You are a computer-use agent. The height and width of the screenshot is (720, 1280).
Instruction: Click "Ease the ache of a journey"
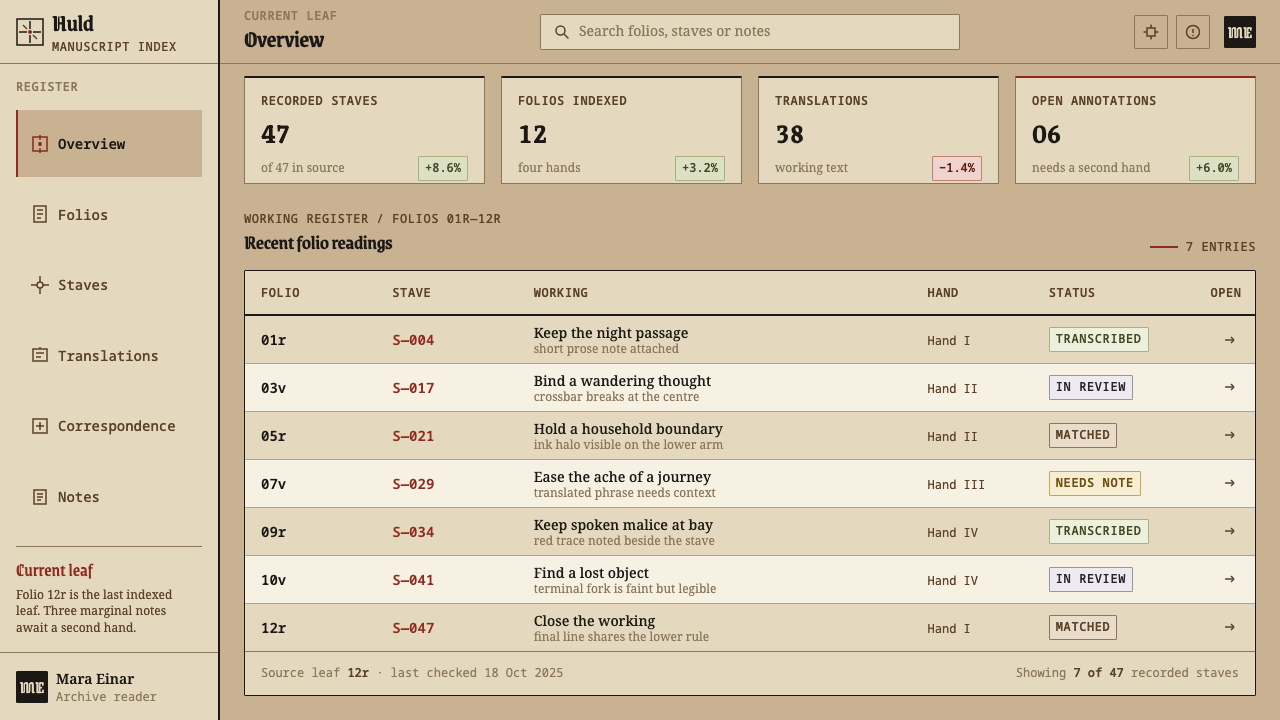point(622,477)
